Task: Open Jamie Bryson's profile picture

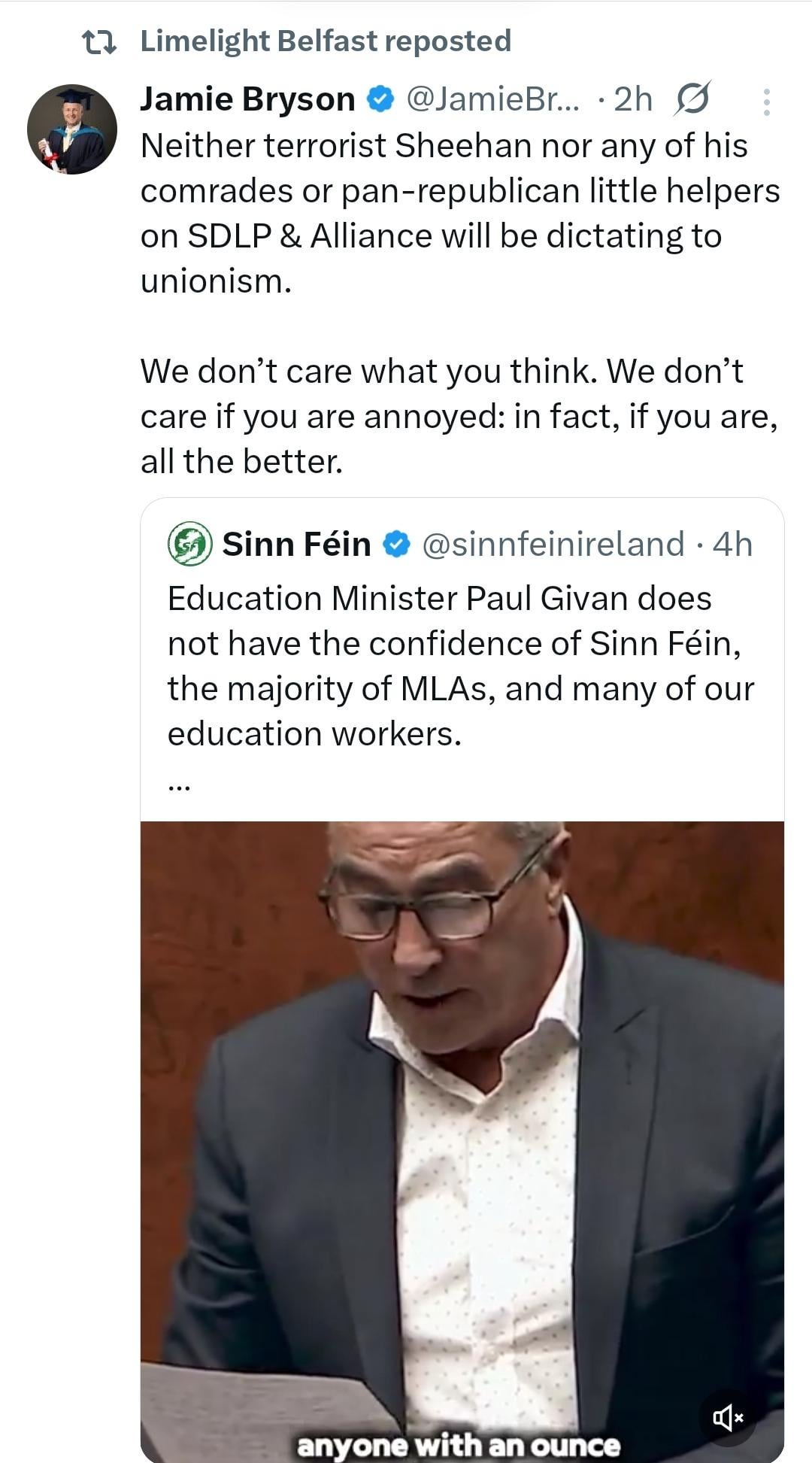Action: (72, 129)
